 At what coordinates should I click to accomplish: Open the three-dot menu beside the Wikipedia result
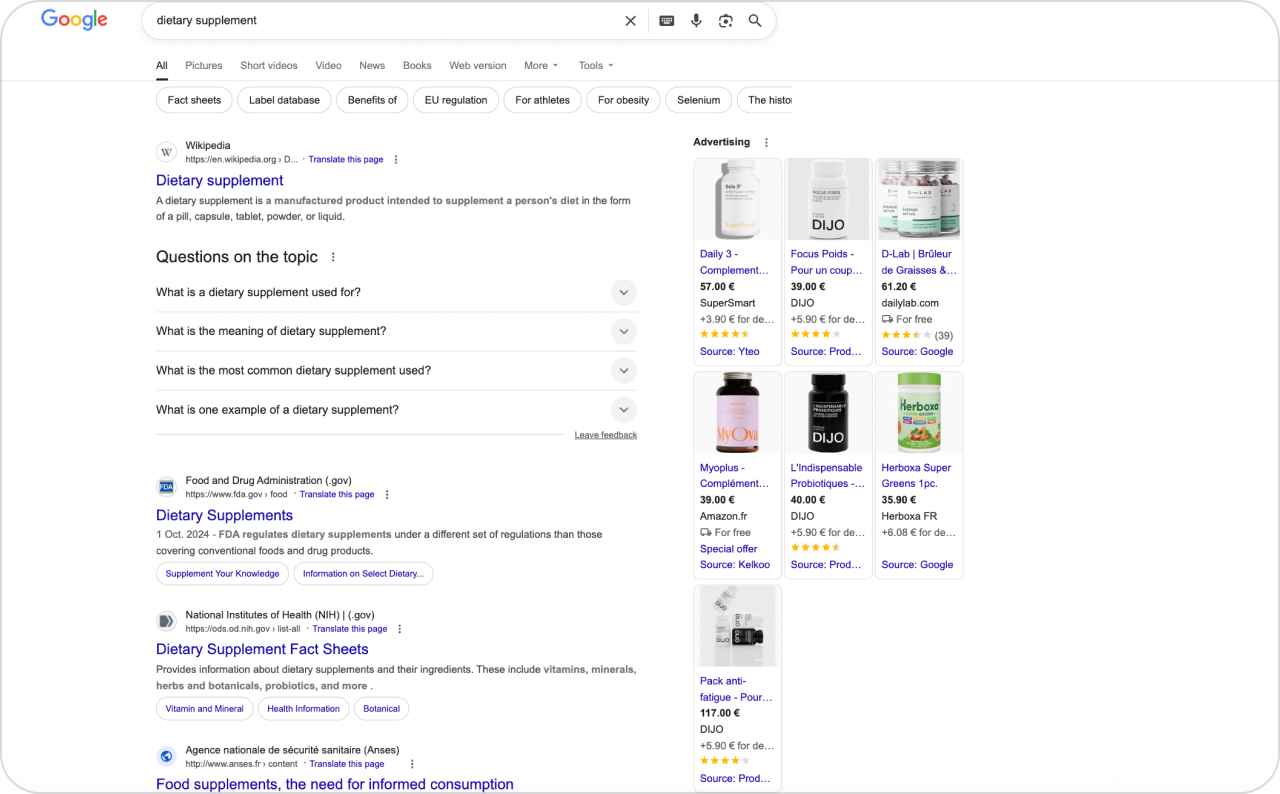395,159
